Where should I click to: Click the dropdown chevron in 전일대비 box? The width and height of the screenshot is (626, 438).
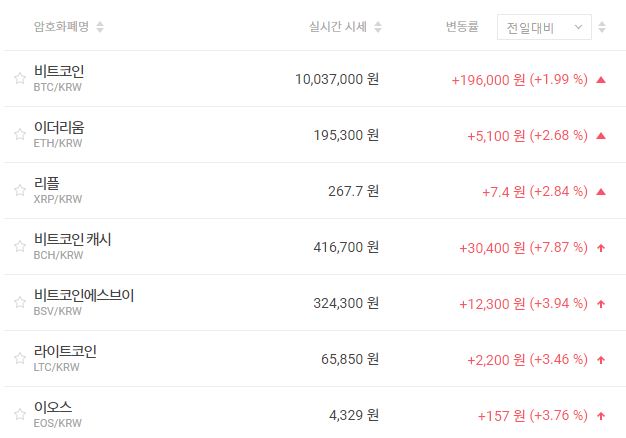coord(578,27)
